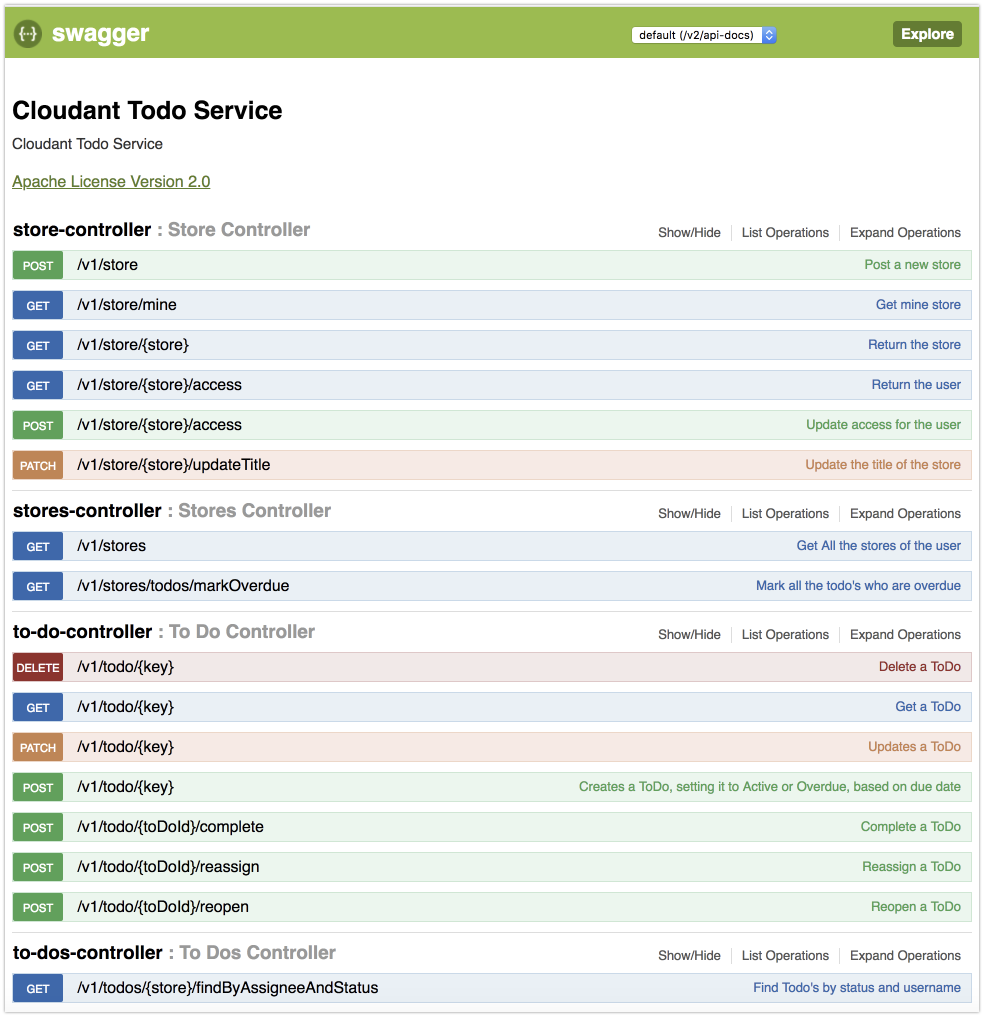Click PATCH badge for /v1/todo/{key}

click(38, 748)
